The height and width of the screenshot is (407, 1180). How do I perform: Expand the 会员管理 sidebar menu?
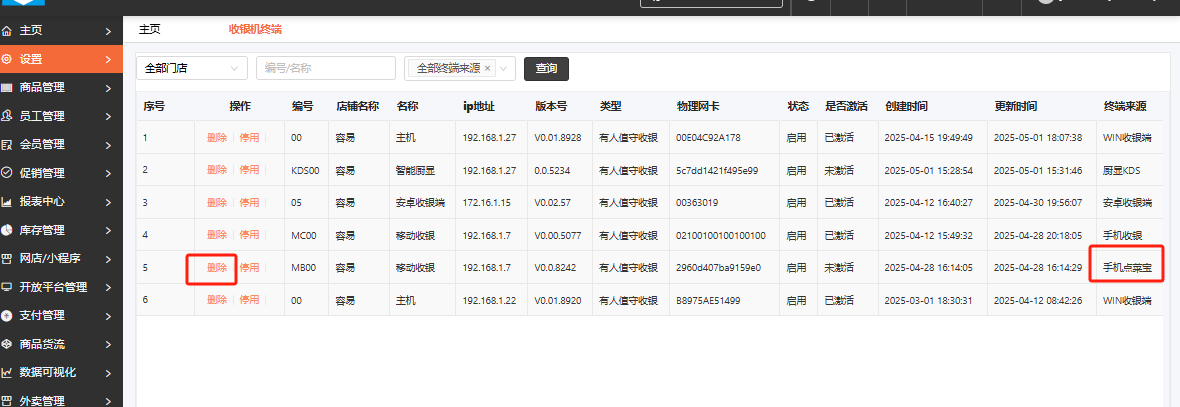point(60,144)
